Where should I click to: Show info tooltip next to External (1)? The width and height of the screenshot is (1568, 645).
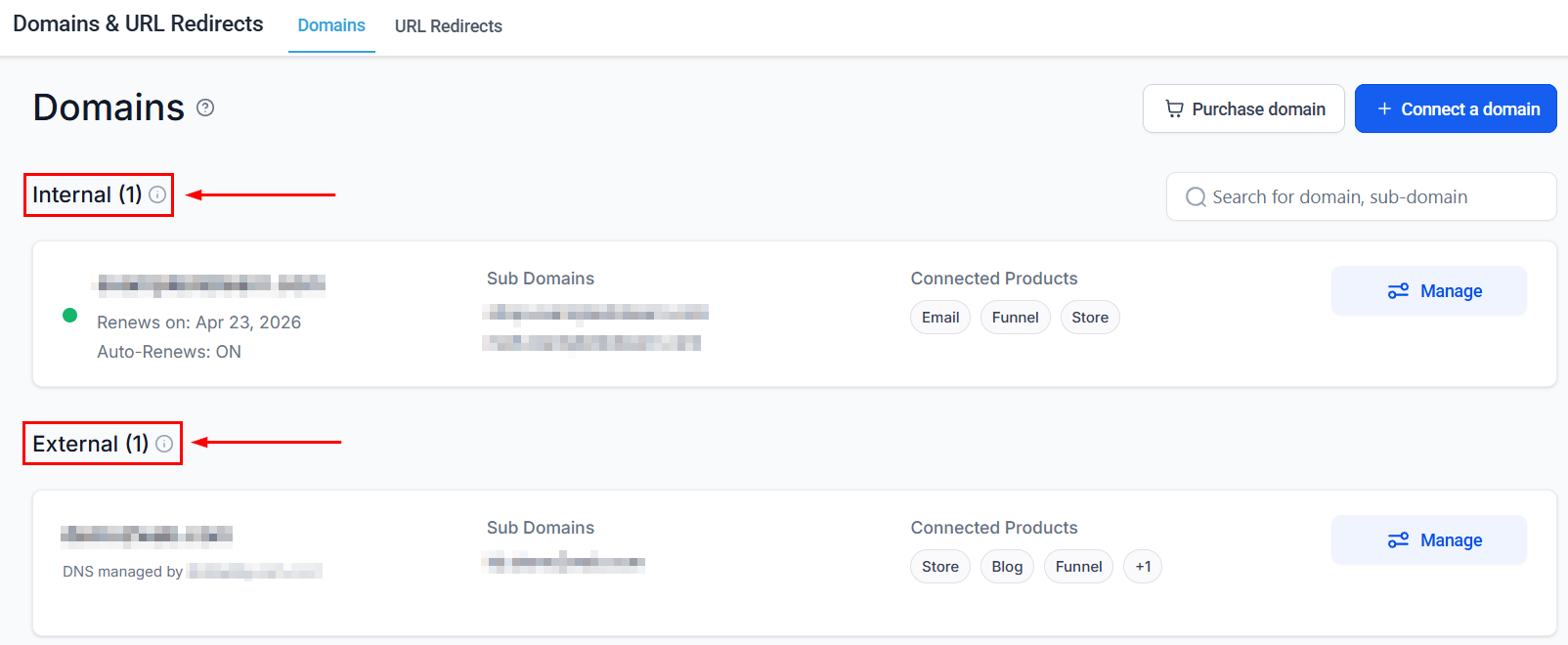tap(164, 444)
